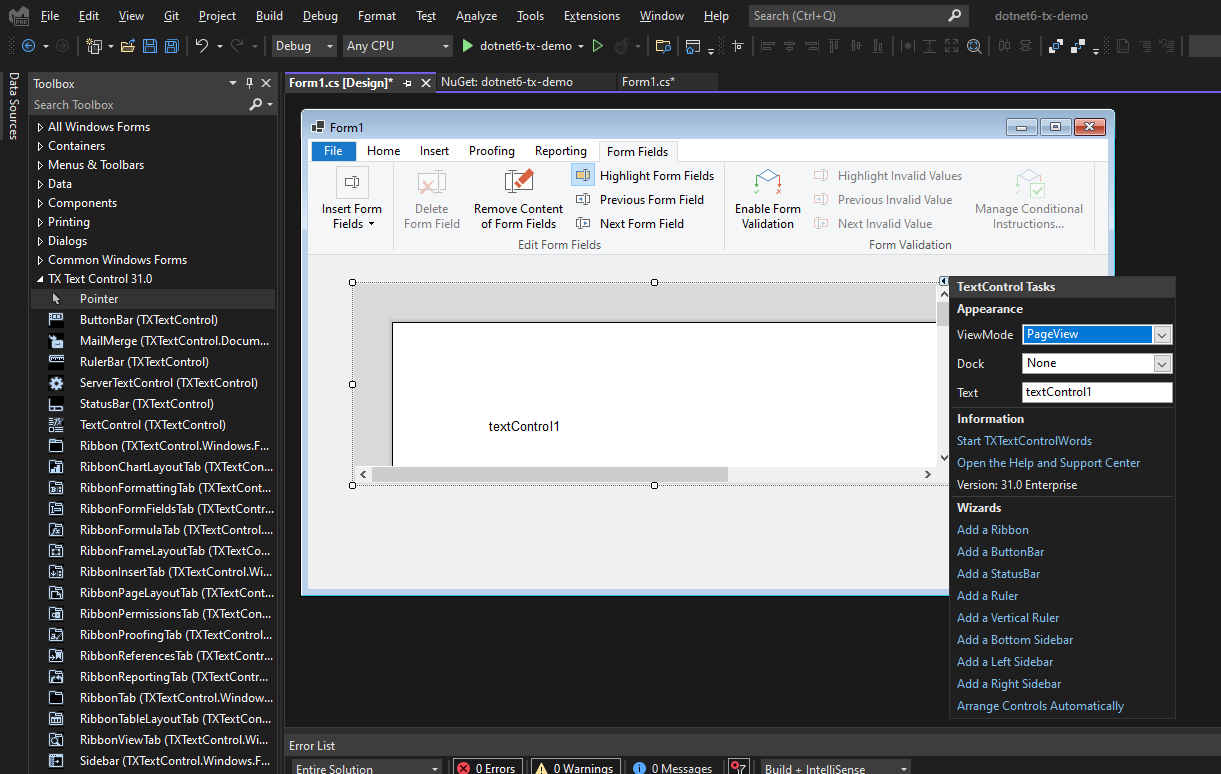Click the Align to Grid icon
This screenshot has height=774, width=1221.
[x=738, y=46]
